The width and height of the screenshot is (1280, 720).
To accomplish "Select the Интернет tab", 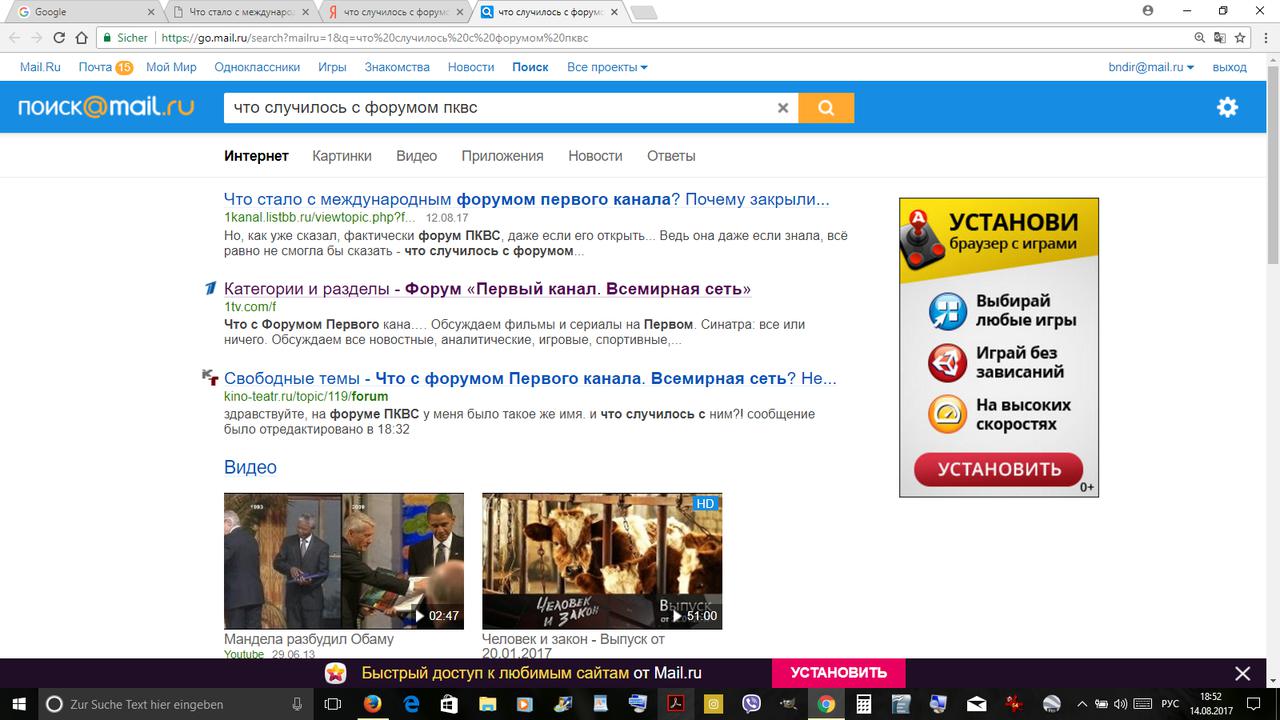I will click(x=256, y=156).
